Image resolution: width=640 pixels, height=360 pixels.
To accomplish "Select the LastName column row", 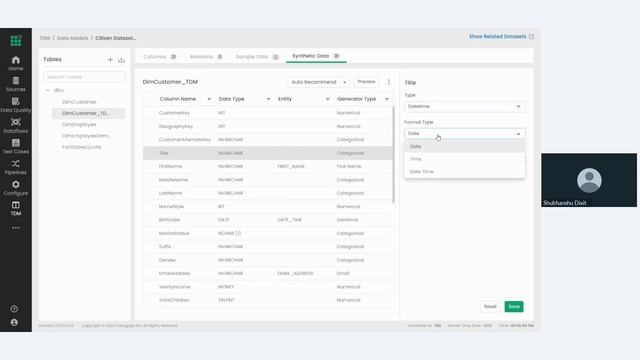I will click(x=267, y=193).
